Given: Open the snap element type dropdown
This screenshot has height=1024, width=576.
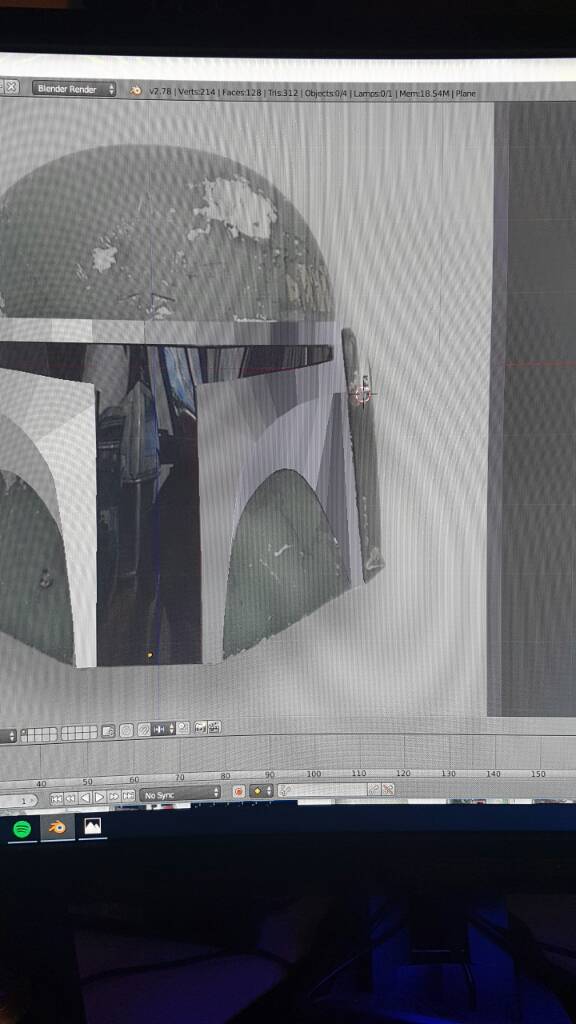Looking at the screenshot, I should 163,729.
